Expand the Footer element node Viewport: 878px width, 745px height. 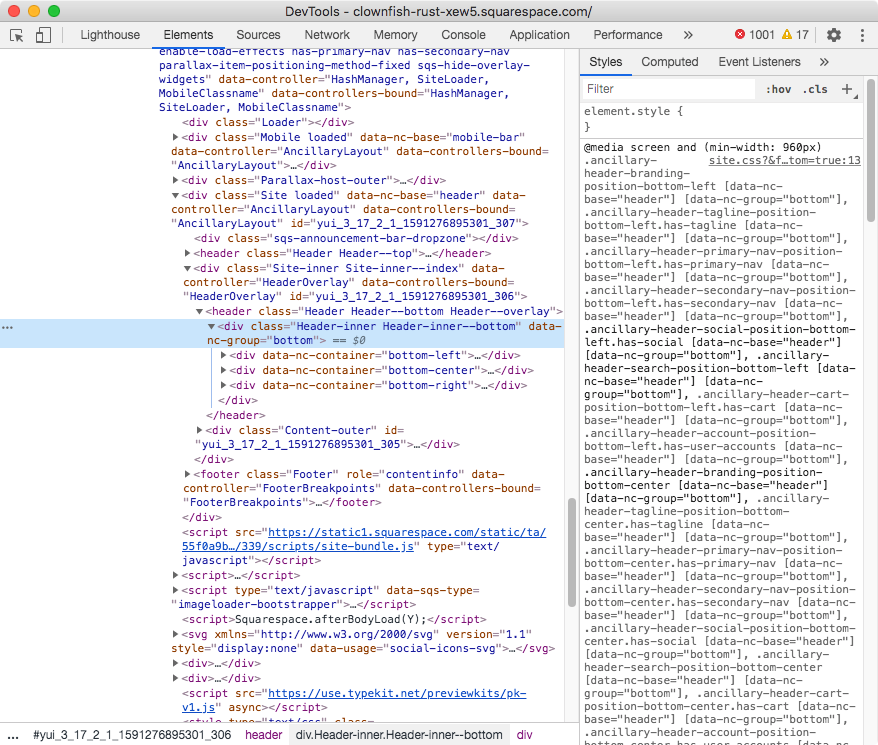pyautogui.click(x=188, y=474)
